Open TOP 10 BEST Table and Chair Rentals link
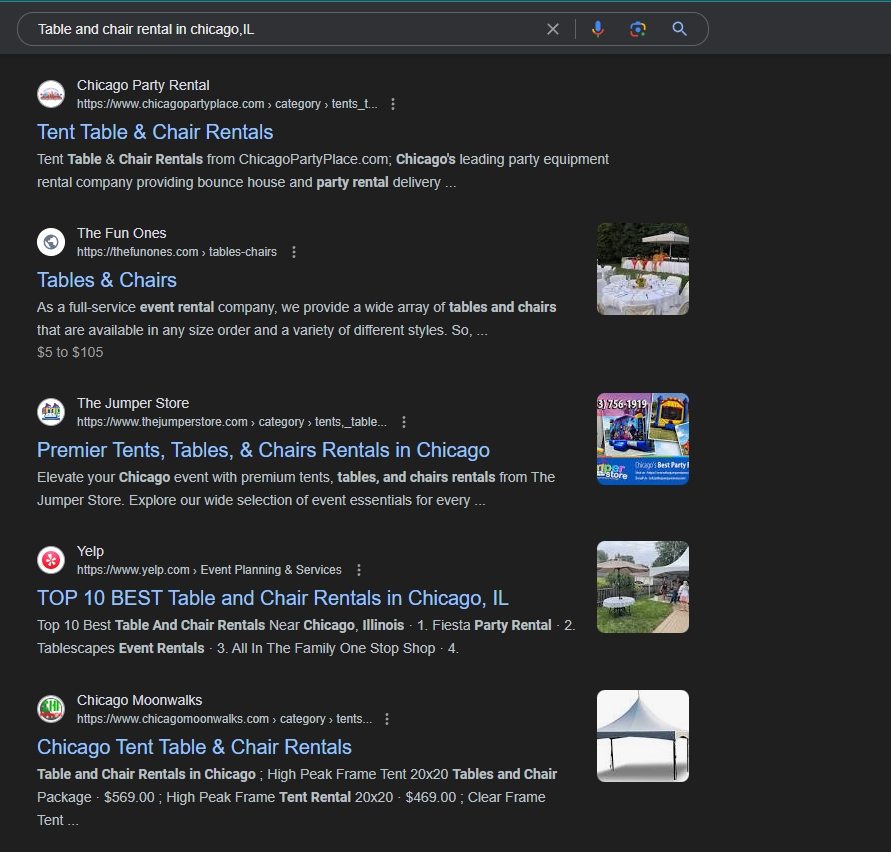The image size is (891, 852). tap(273, 598)
